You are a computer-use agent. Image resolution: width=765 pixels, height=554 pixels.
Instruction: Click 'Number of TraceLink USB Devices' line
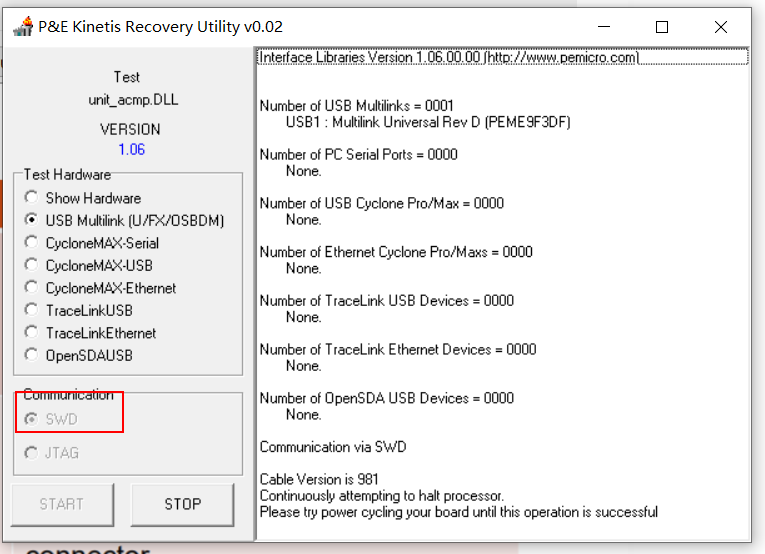(x=387, y=301)
